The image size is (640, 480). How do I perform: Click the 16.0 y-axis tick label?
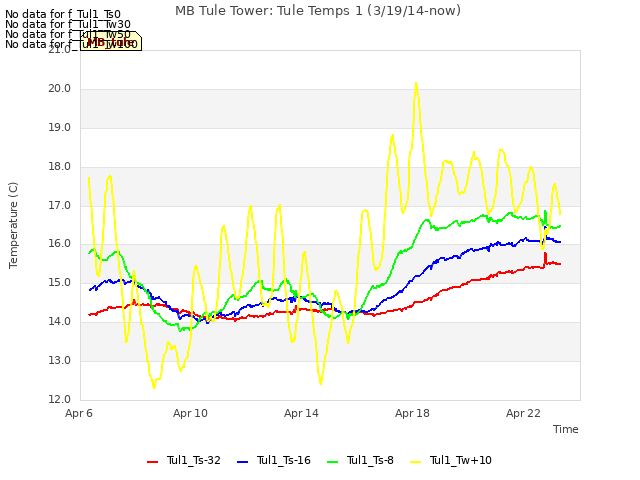(x=60, y=244)
